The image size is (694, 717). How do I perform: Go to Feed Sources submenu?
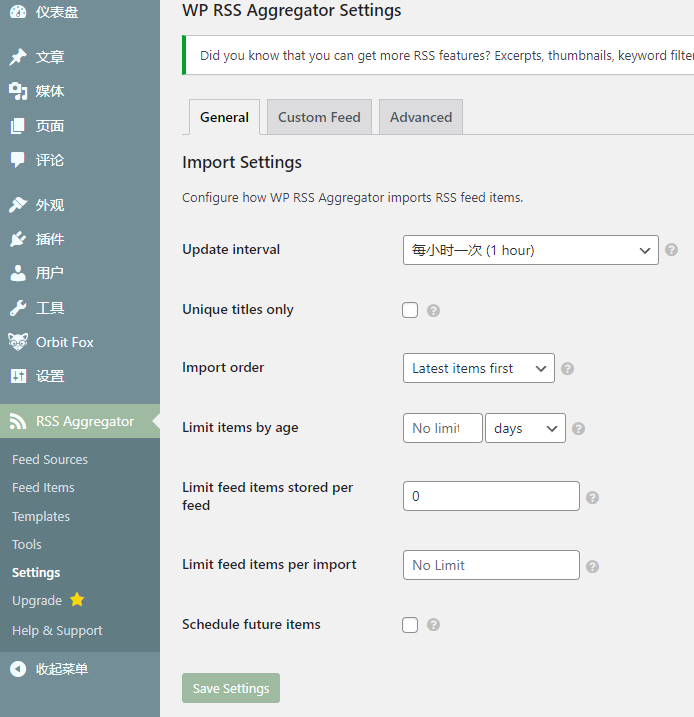point(50,460)
